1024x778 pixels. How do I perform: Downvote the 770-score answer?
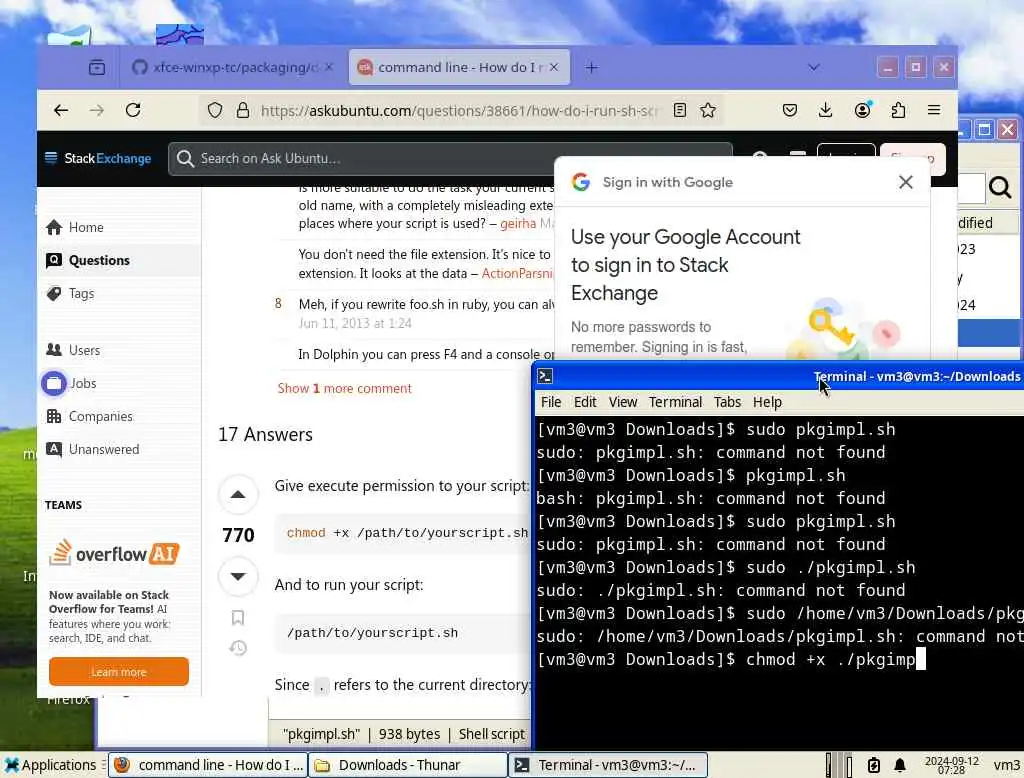pos(238,576)
